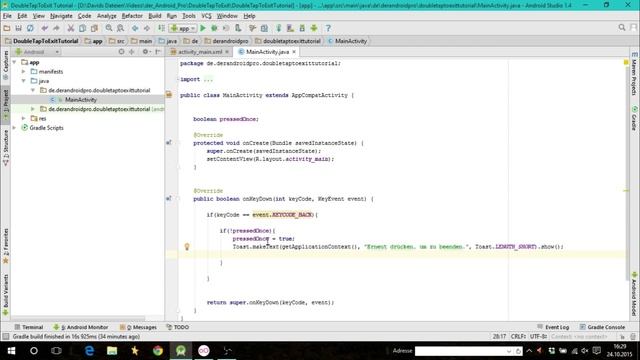Change the UTF-8 file encoding

[539, 336]
